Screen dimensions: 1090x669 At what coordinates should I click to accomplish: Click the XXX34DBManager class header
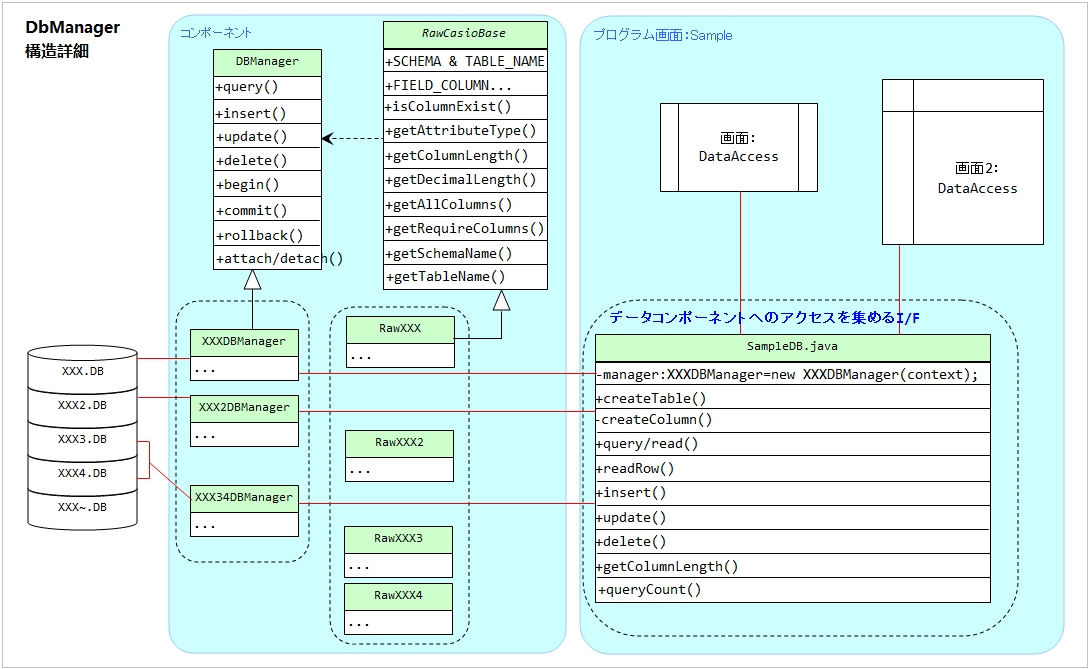[244, 497]
